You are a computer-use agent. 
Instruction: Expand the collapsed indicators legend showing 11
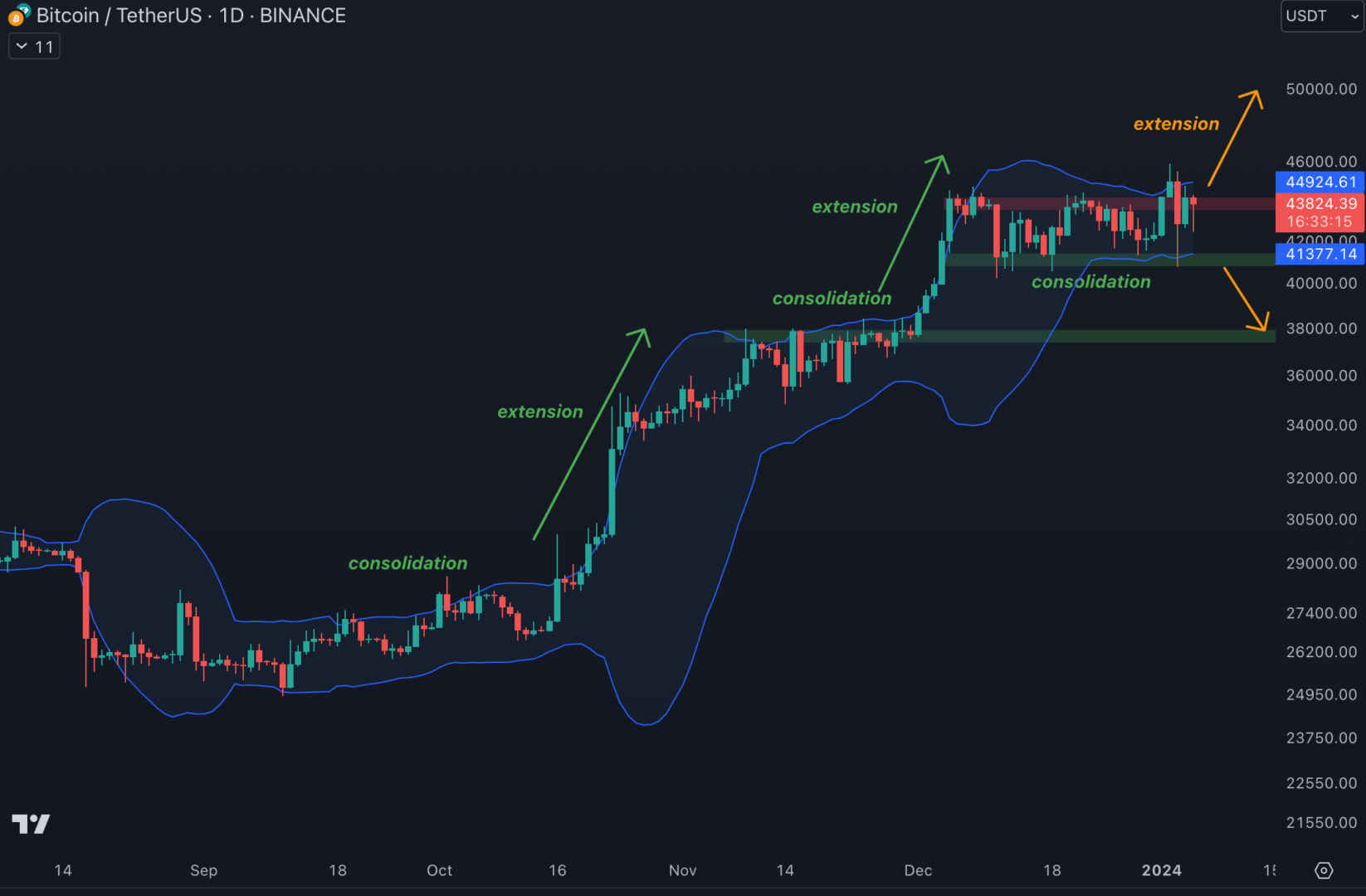tap(34, 47)
